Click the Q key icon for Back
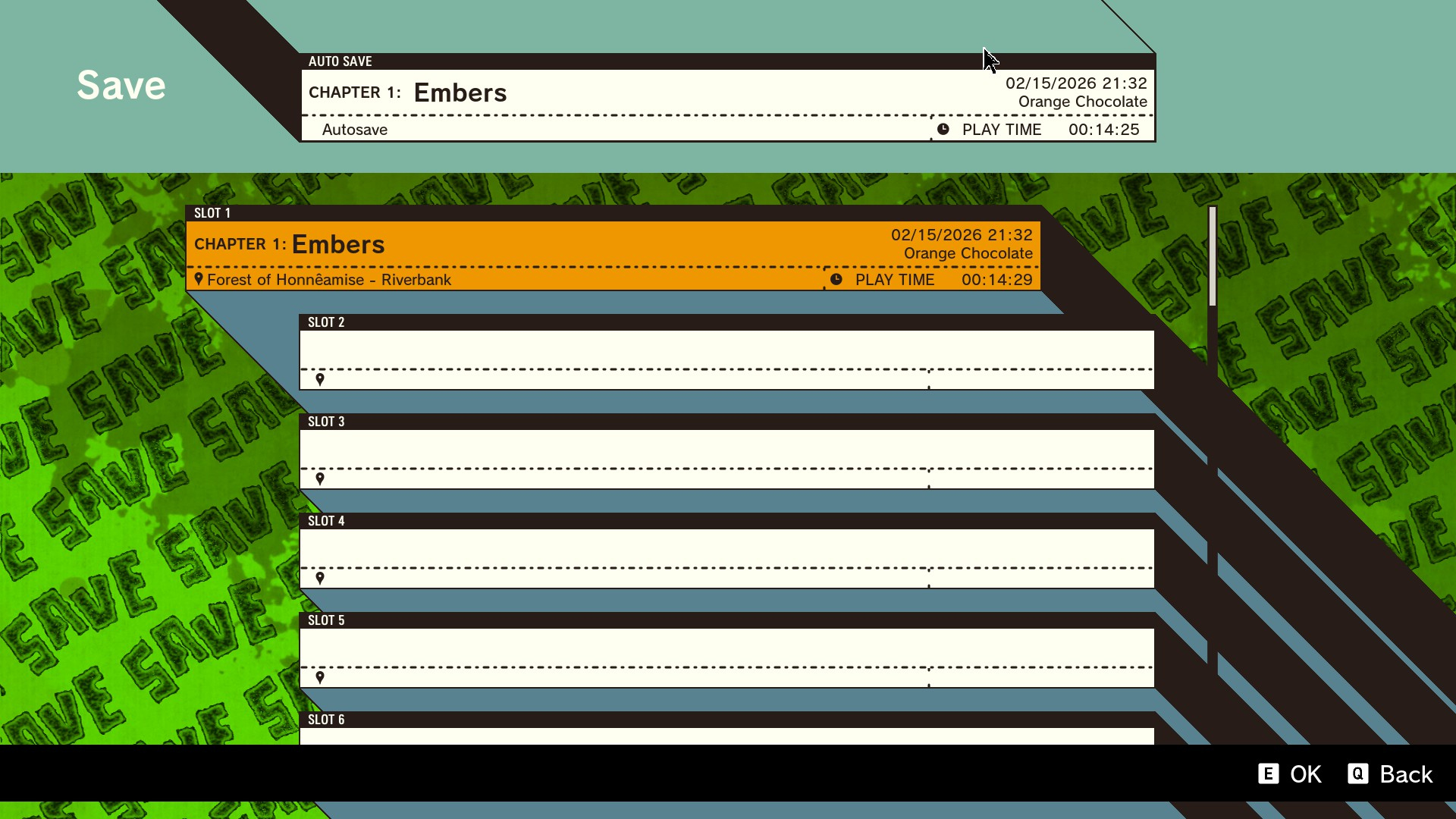The width and height of the screenshot is (1456, 819). click(x=1357, y=773)
